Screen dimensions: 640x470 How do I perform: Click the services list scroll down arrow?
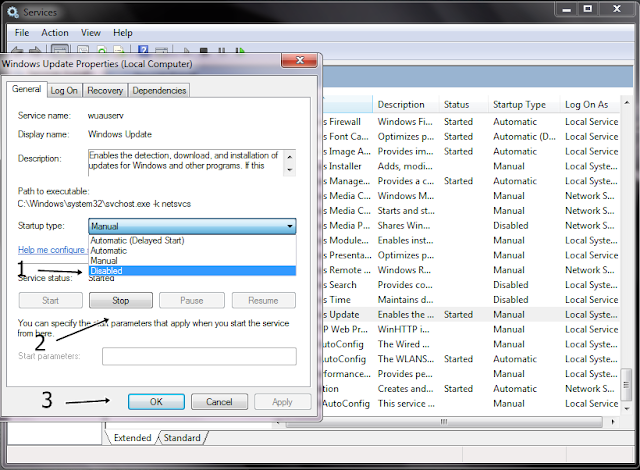[x=627, y=408]
